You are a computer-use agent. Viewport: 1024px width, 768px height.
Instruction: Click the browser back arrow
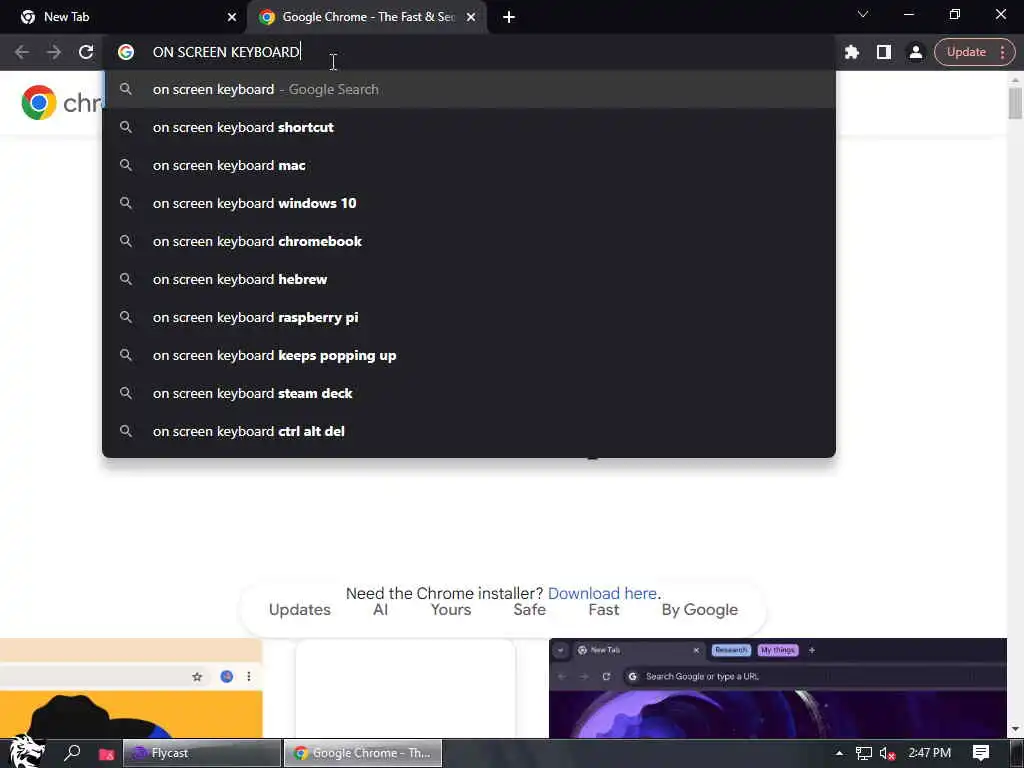point(22,52)
